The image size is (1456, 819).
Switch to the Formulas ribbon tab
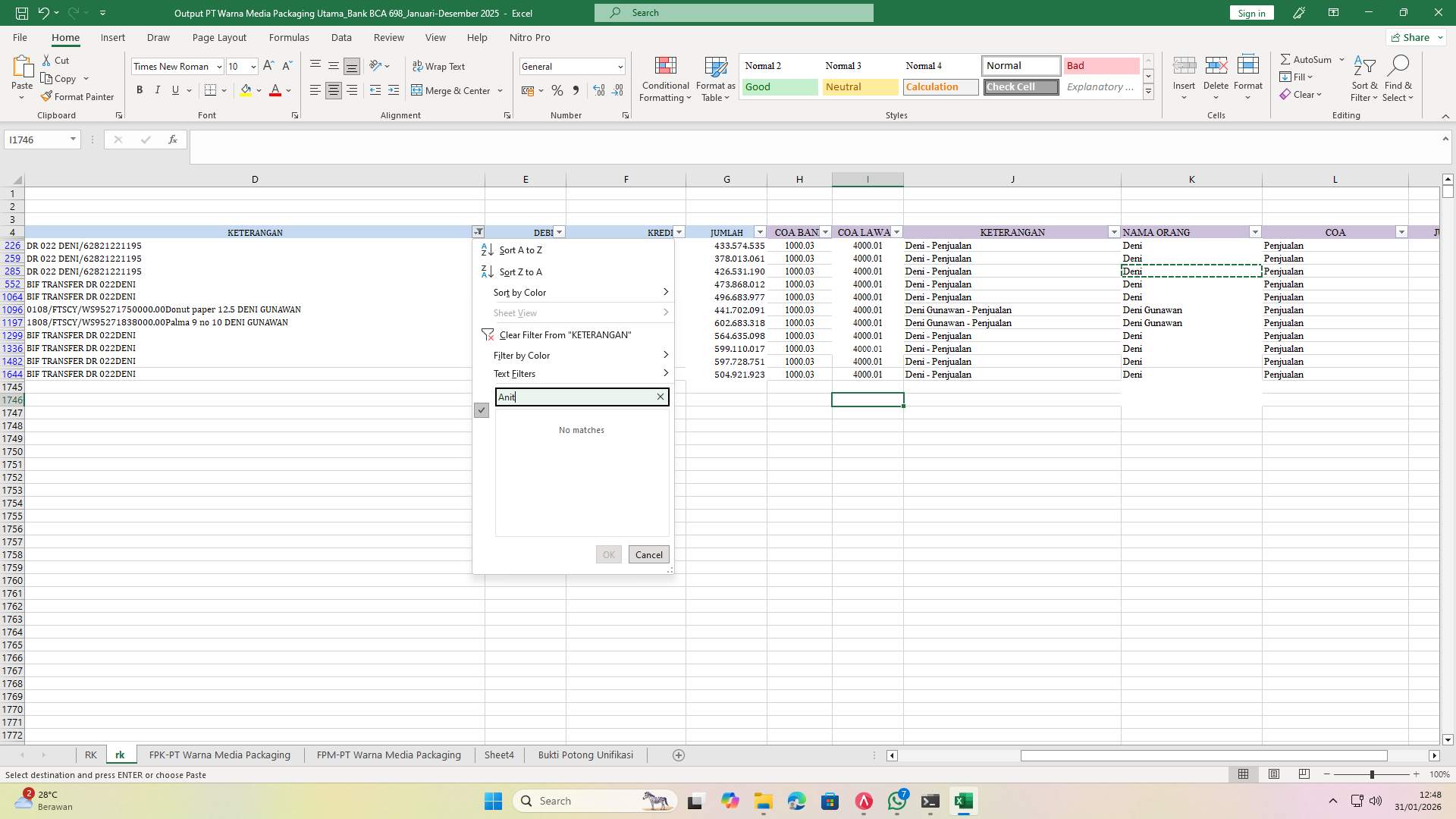pos(289,37)
